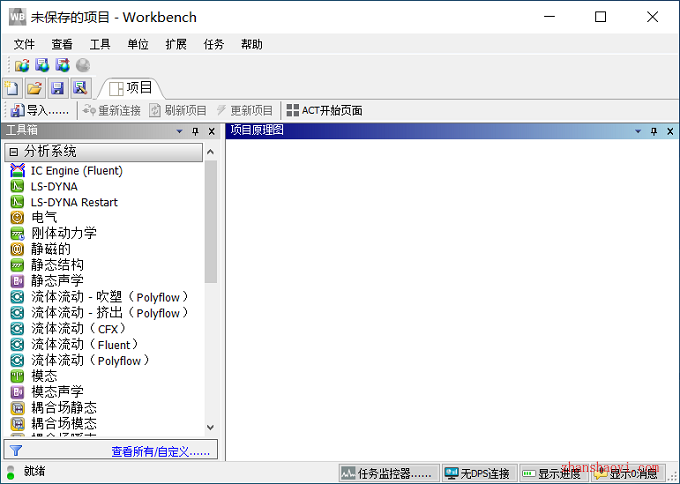
Task: Open the 工具 menu
Action: tap(100, 44)
